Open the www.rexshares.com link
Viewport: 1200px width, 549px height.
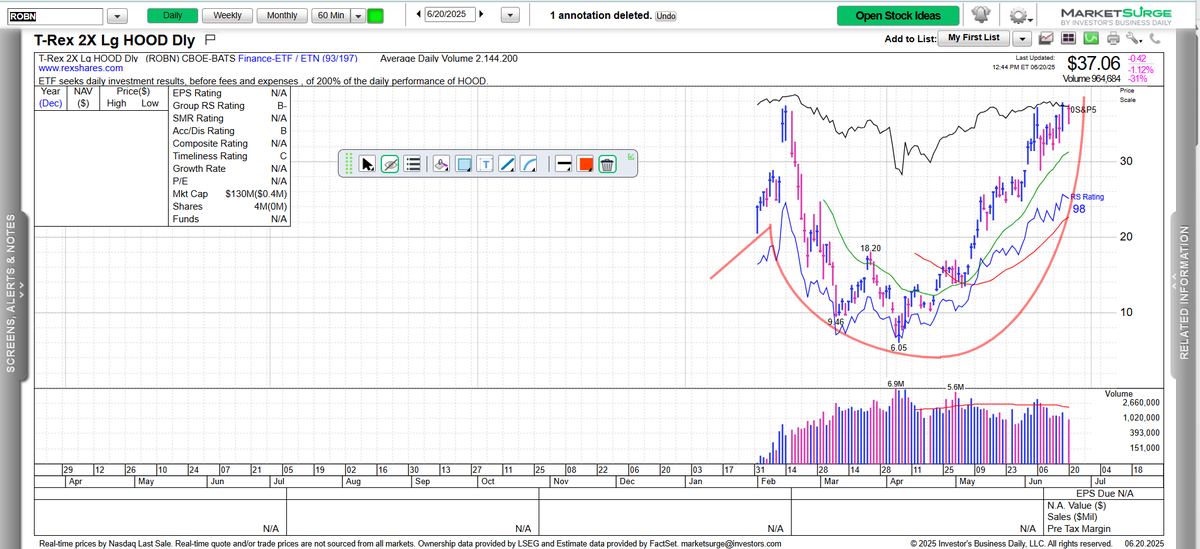80,69
